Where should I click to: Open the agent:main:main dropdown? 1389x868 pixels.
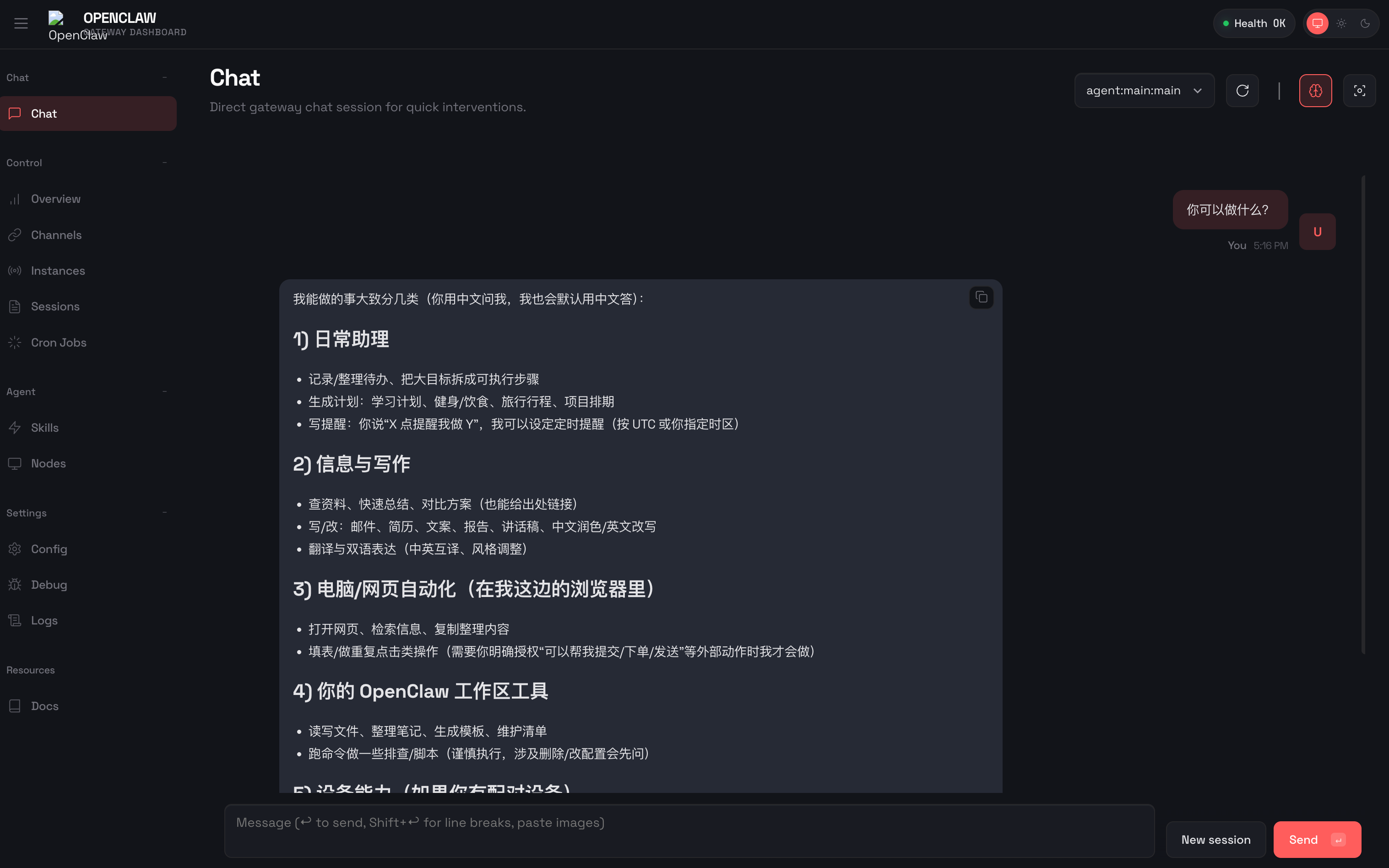pos(1144,90)
